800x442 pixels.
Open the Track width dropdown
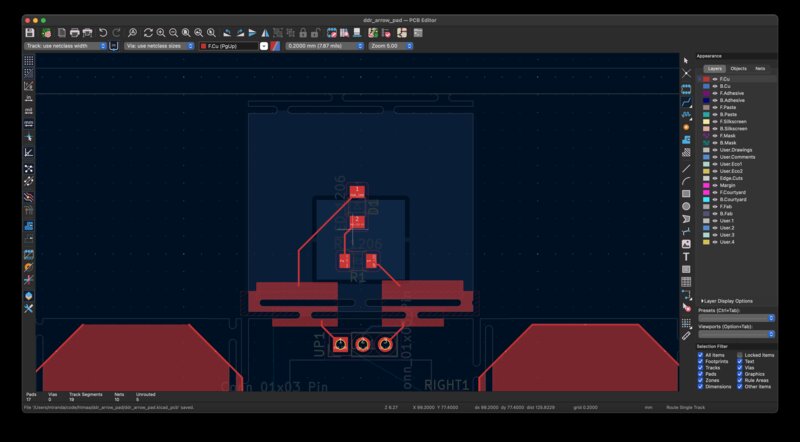click(x=65, y=46)
